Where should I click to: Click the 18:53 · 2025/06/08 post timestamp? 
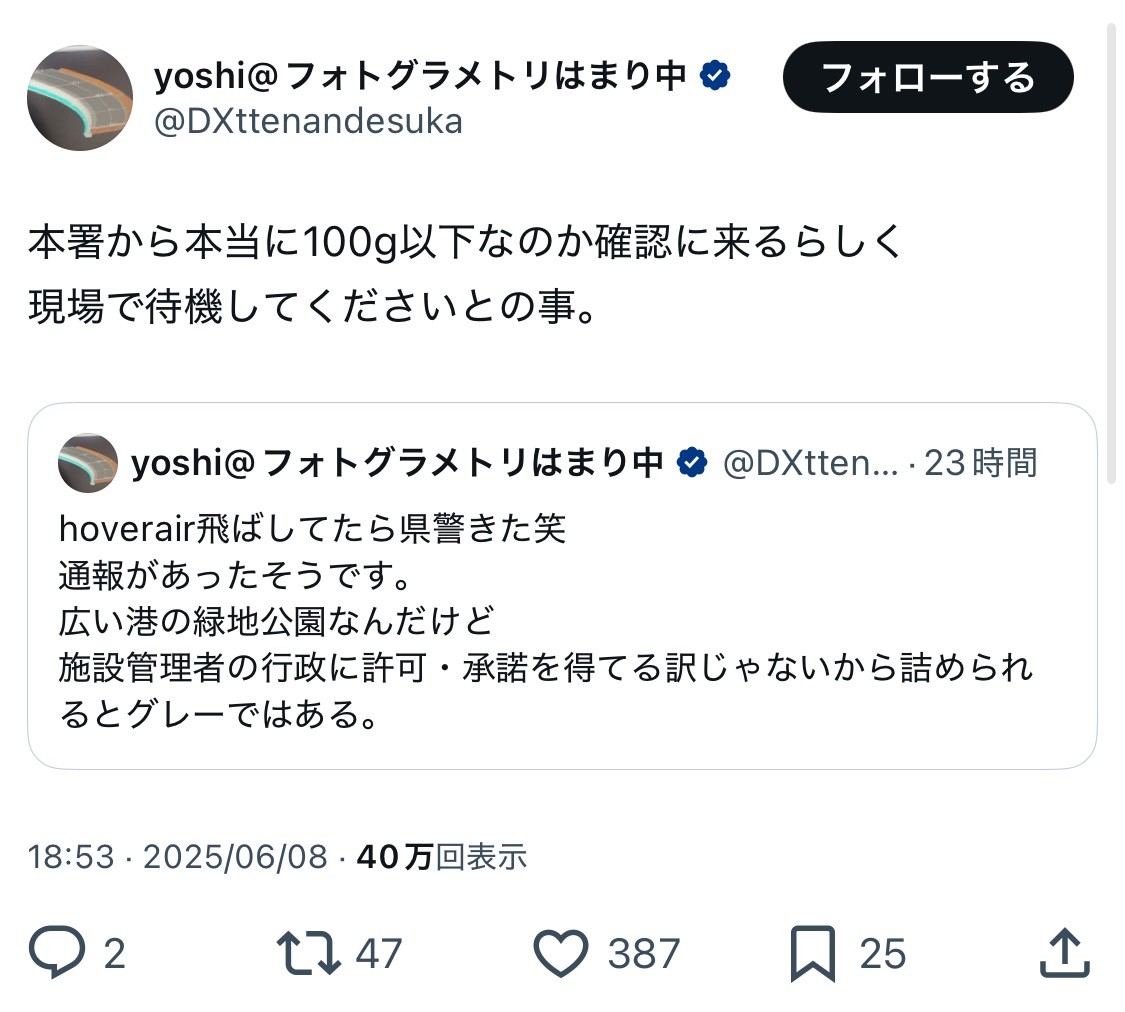(177, 856)
